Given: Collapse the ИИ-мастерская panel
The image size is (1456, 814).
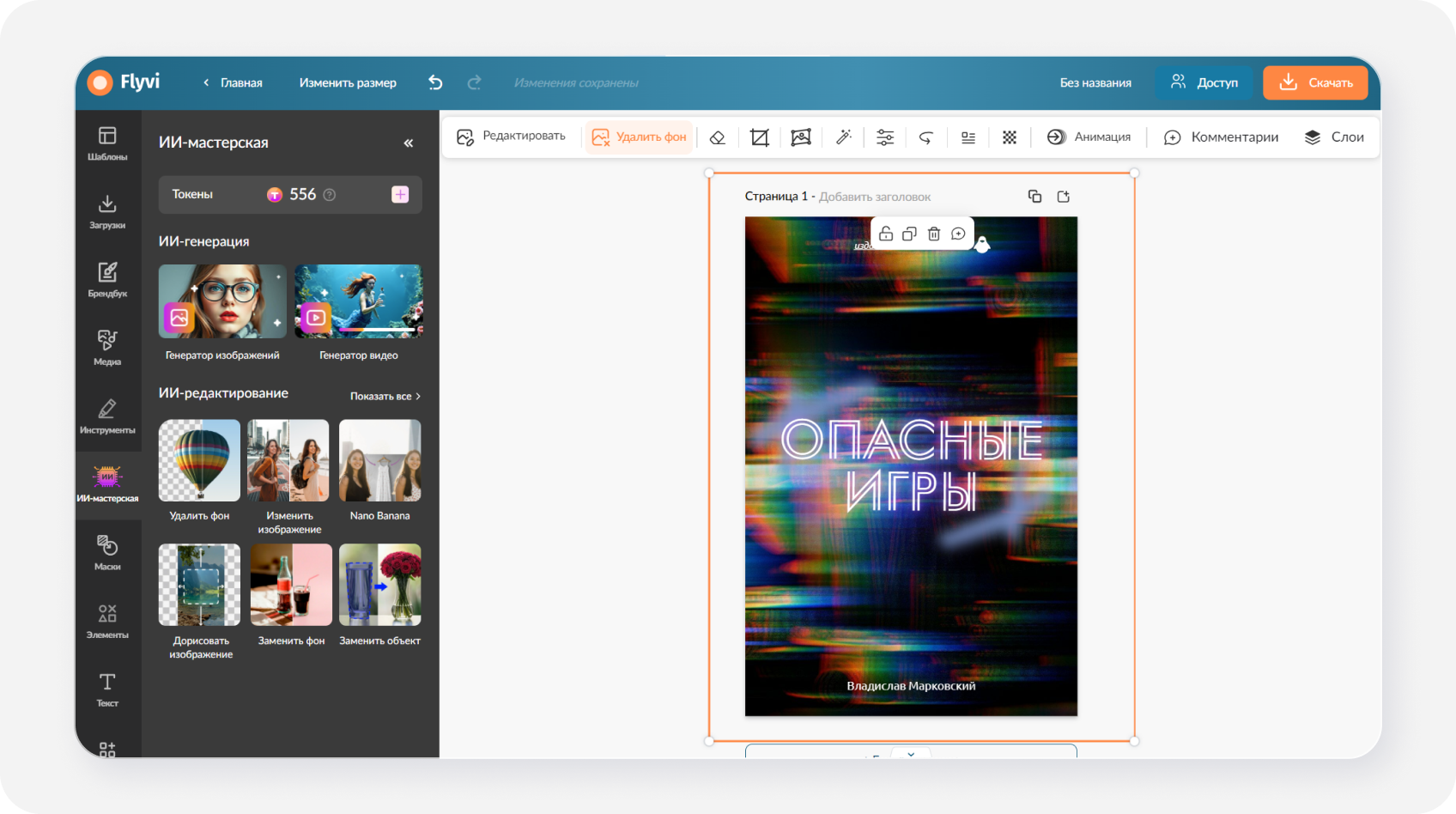Looking at the screenshot, I should (x=409, y=143).
